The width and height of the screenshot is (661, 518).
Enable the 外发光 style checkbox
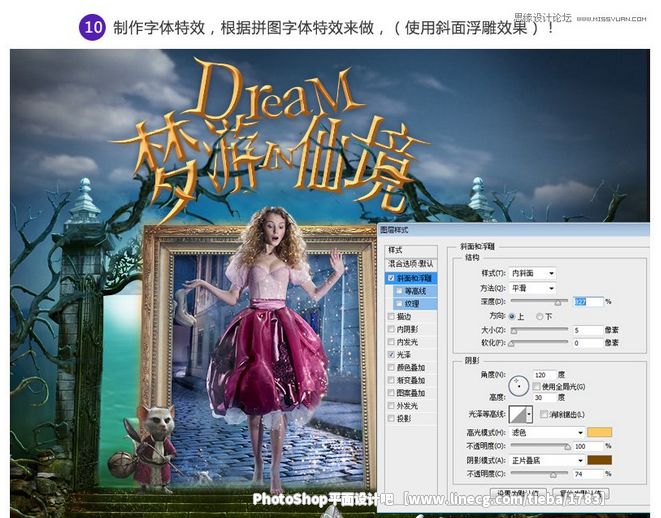click(x=391, y=406)
